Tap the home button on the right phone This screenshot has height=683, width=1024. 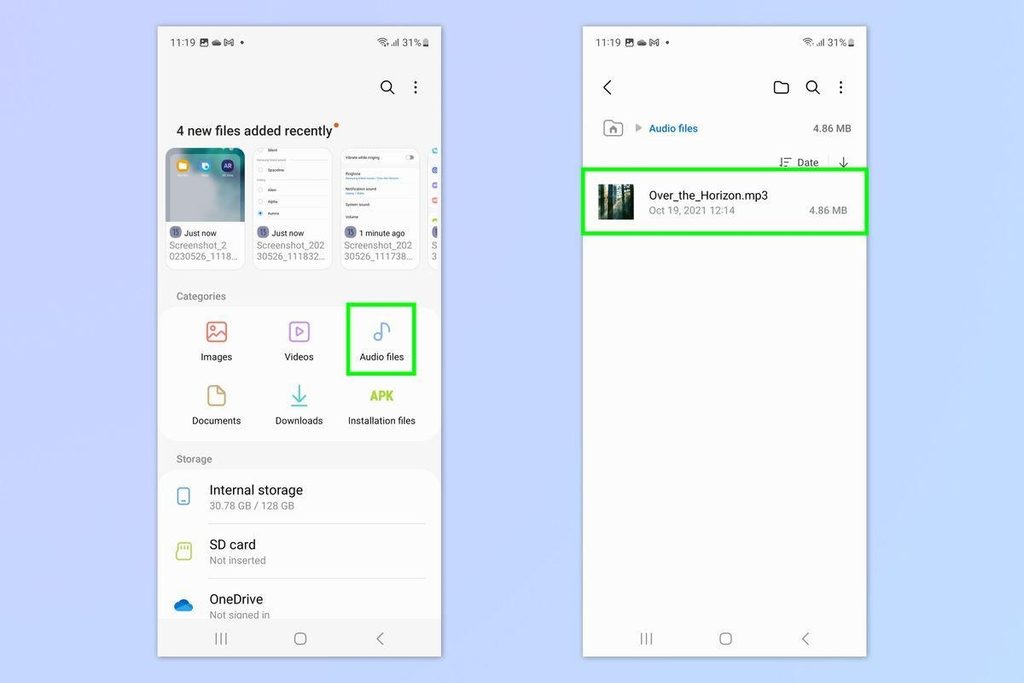point(726,639)
